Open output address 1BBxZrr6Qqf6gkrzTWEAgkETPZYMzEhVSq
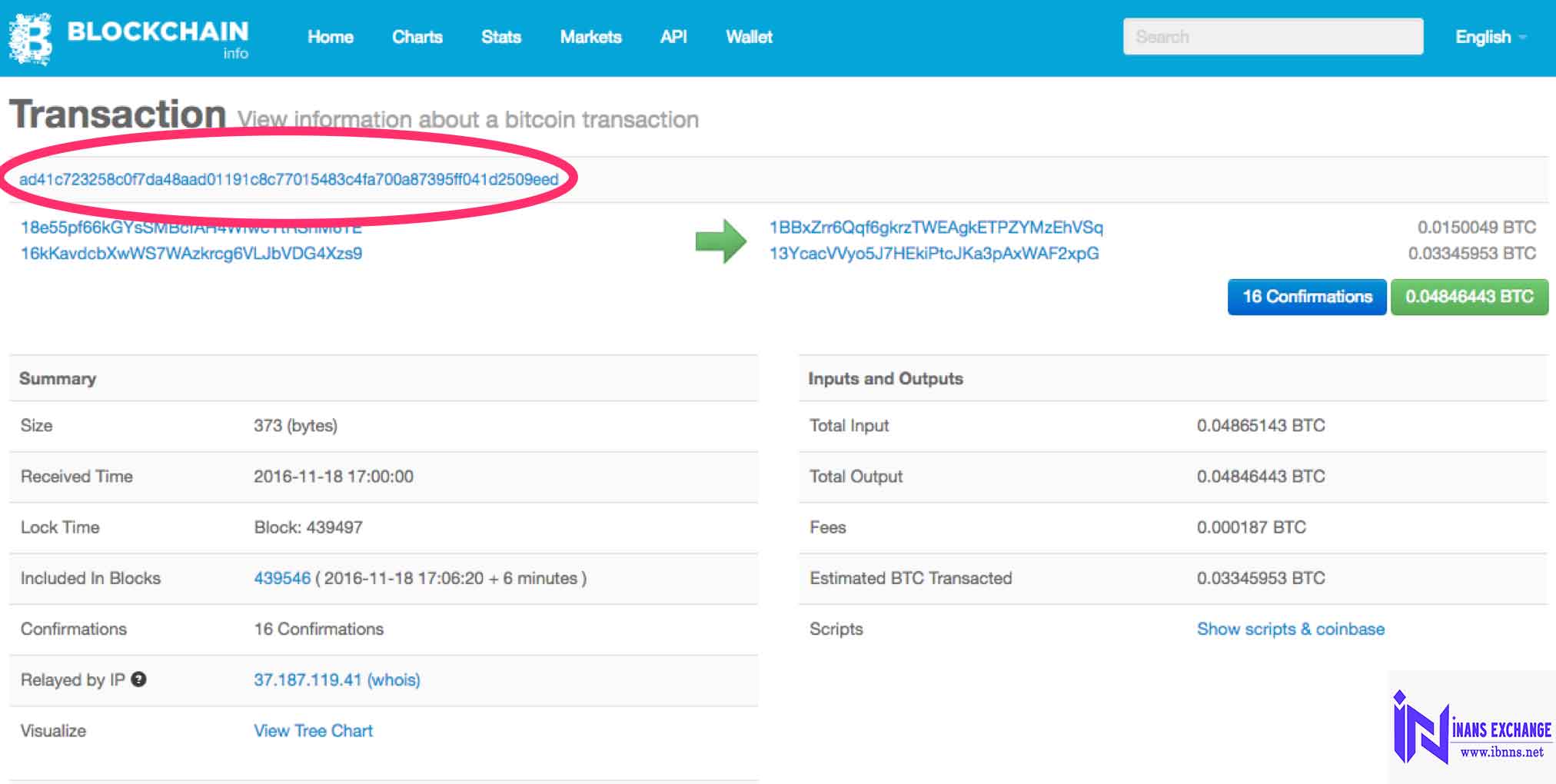This screenshot has width=1556, height=784. (x=936, y=228)
